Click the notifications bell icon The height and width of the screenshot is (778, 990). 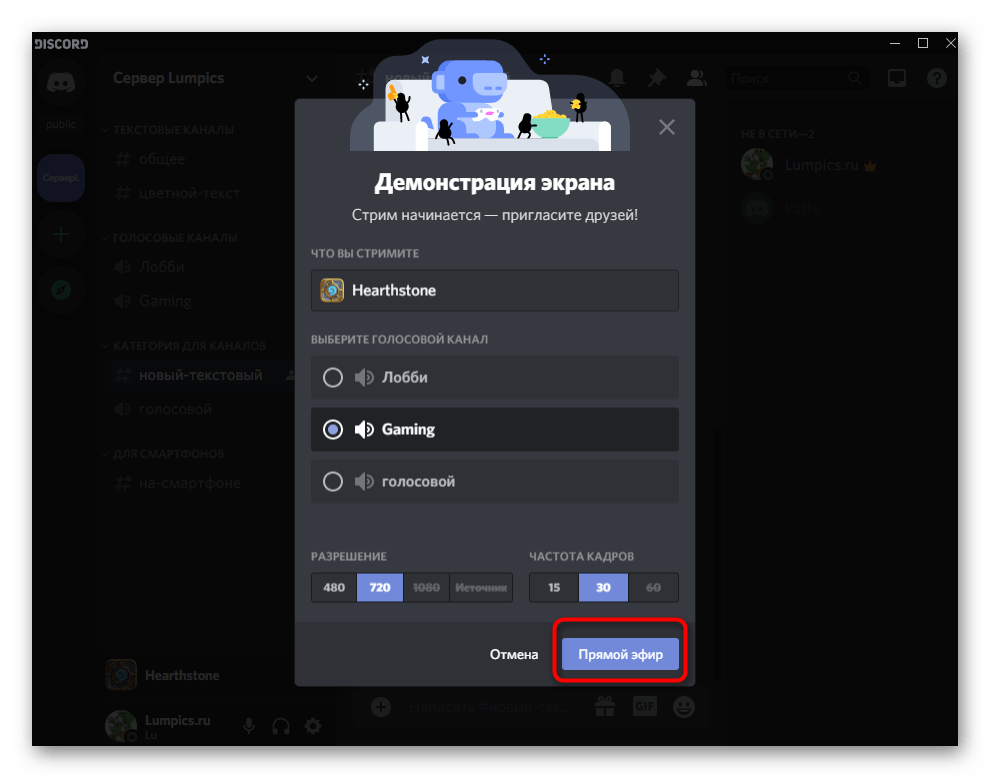(616, 77)
